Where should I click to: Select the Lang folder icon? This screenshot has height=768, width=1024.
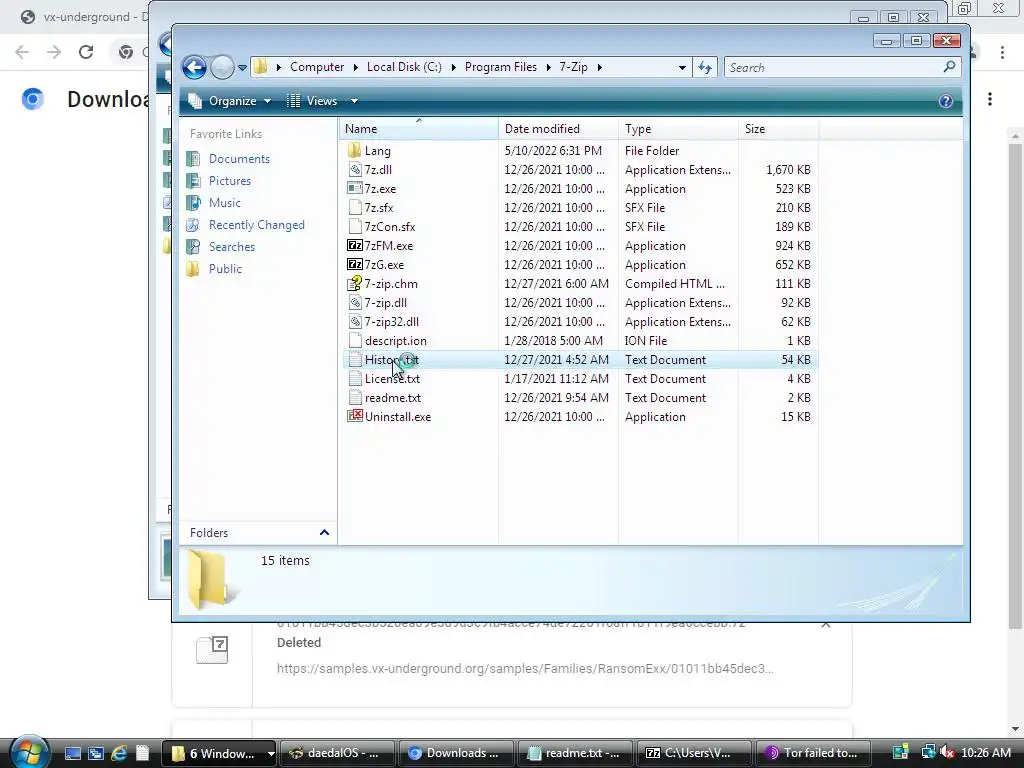tap(355, 150)
